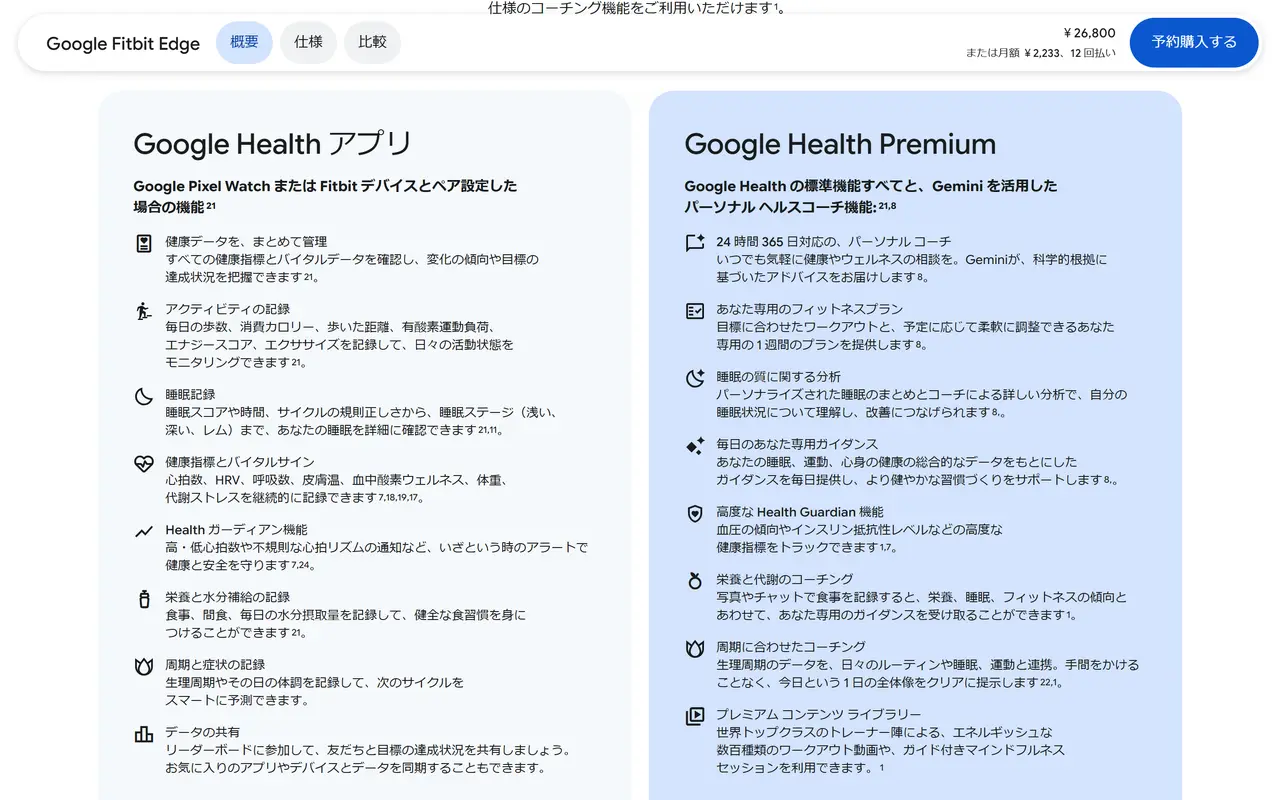Click the 周期と症状の記録 title

[215, 665]
